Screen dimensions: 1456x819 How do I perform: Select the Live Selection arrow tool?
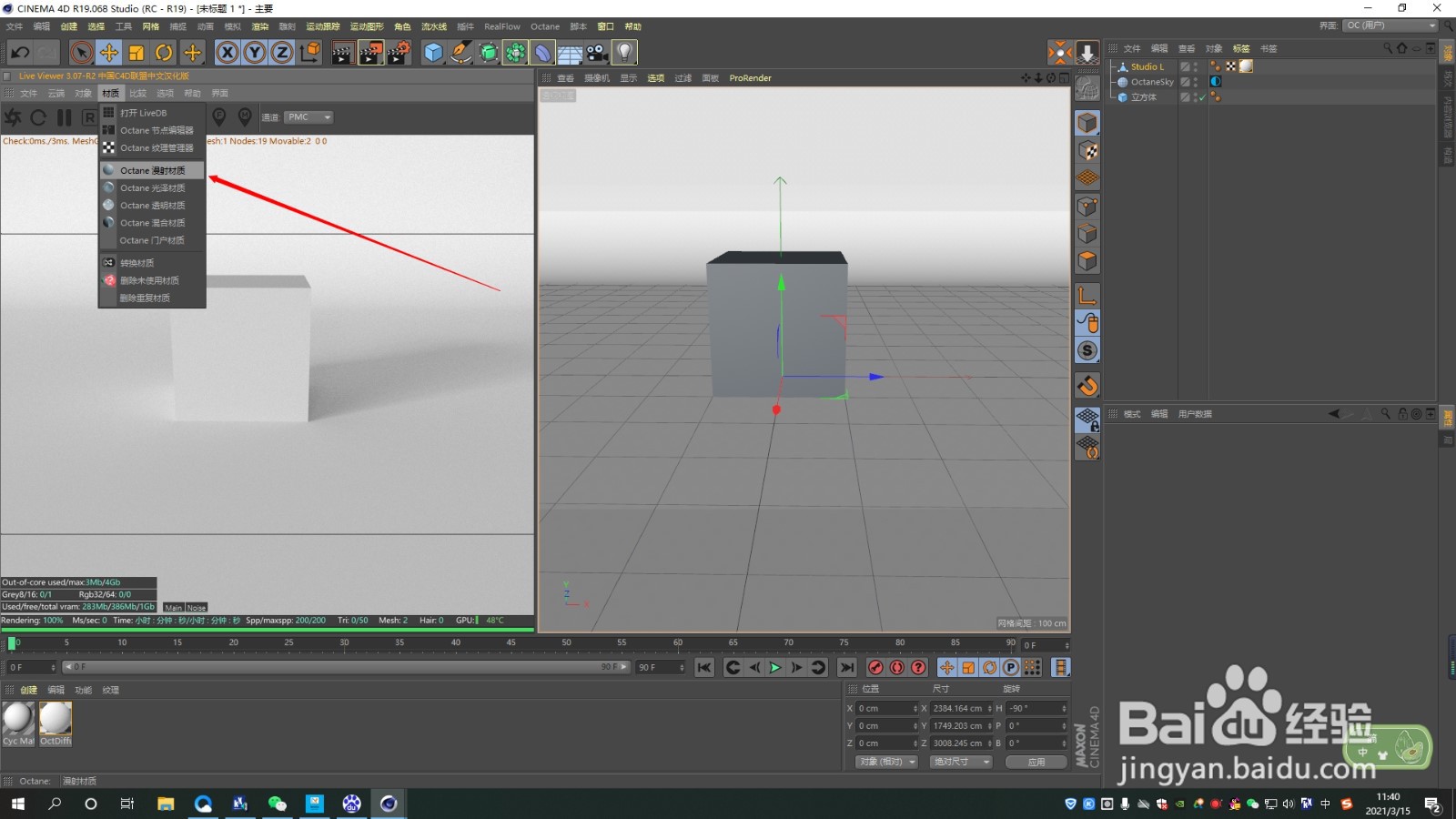[x=82, y=53]
